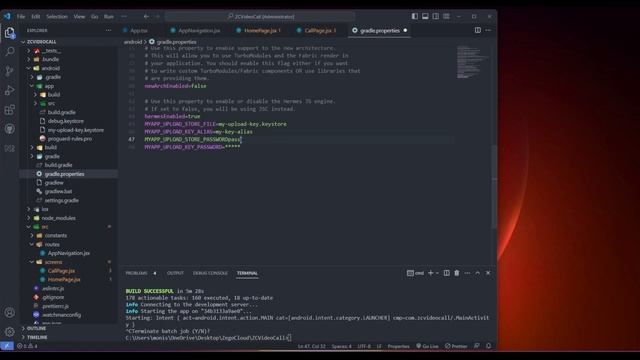Switch to the DEBUG CONSOLE panel tab
This screenshot has width=640, height=360.
[210, 273]
